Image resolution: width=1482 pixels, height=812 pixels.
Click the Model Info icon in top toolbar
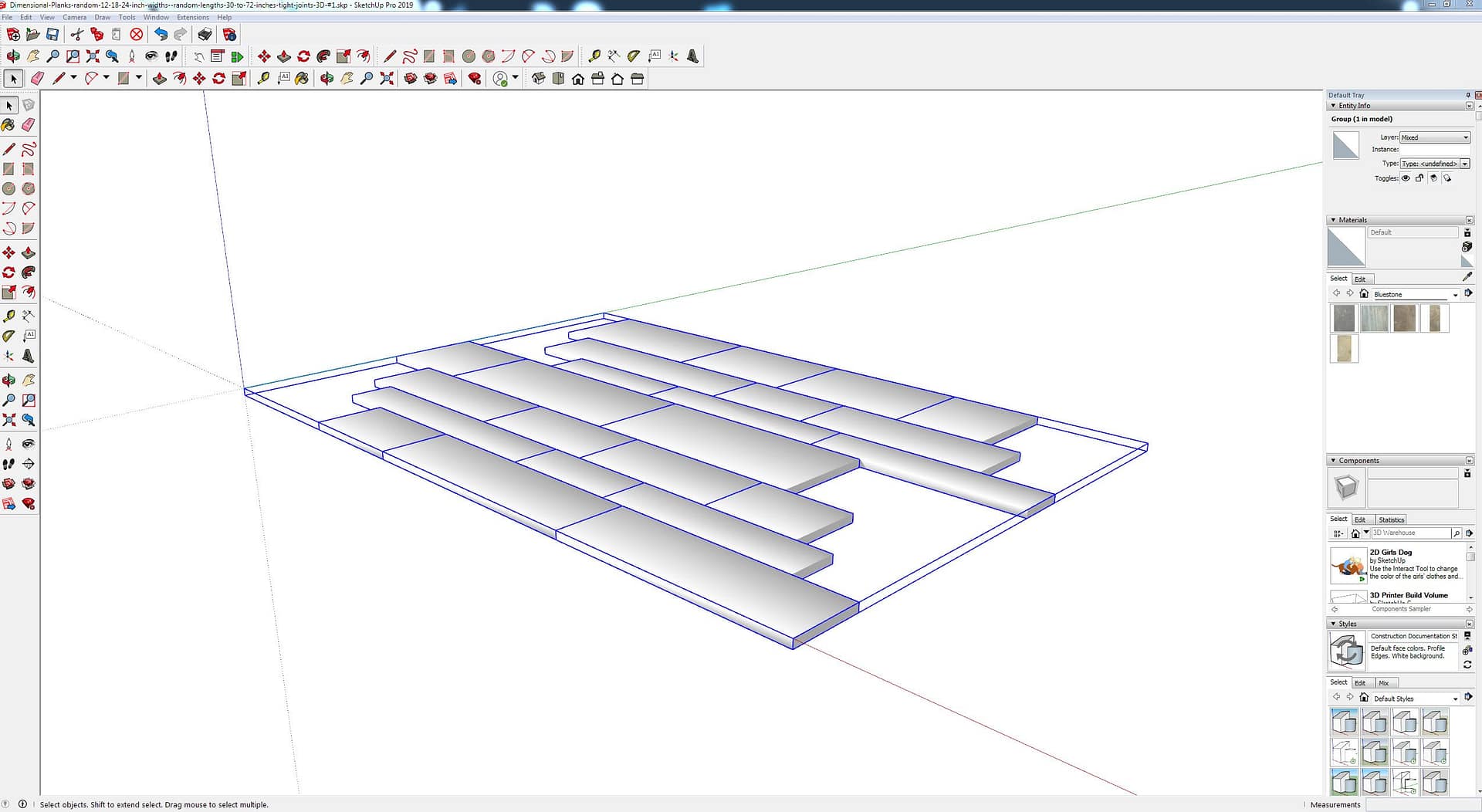coord(229,34)
